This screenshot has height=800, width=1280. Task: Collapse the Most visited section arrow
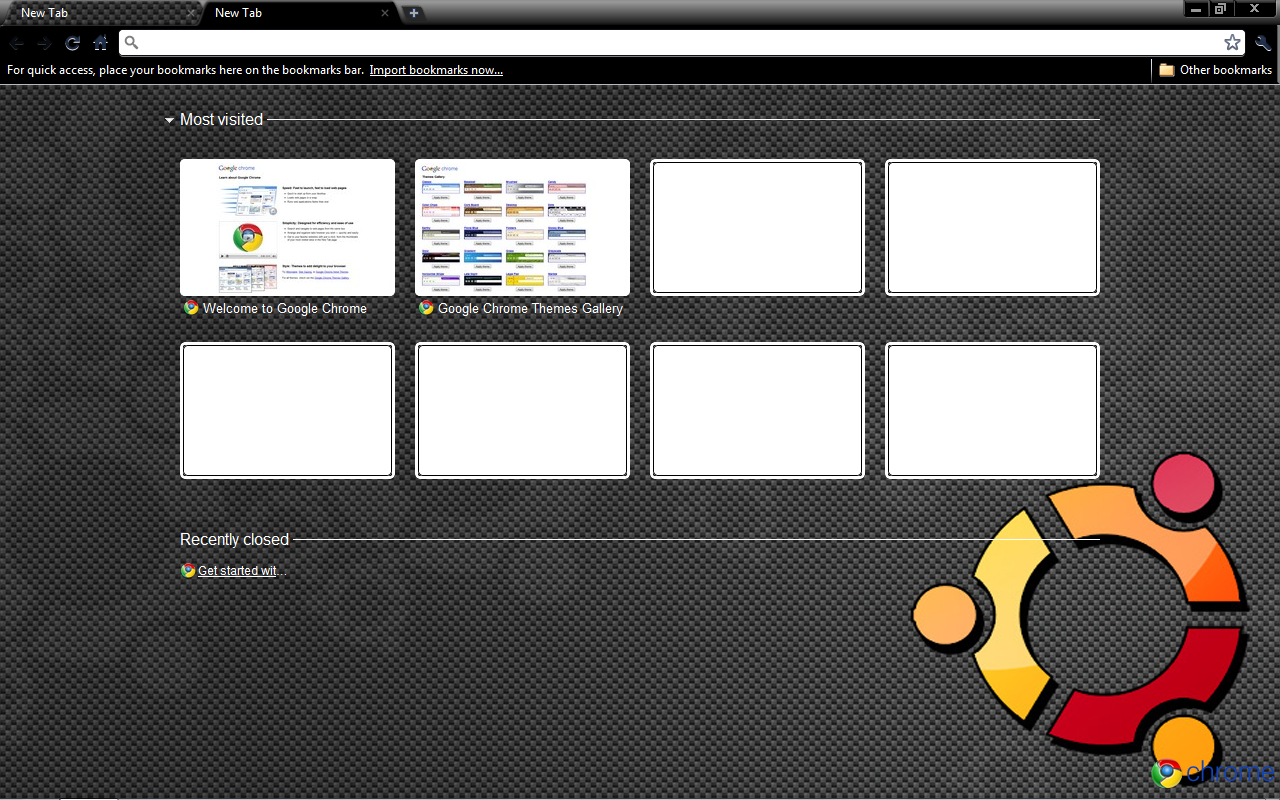point(170,120)
